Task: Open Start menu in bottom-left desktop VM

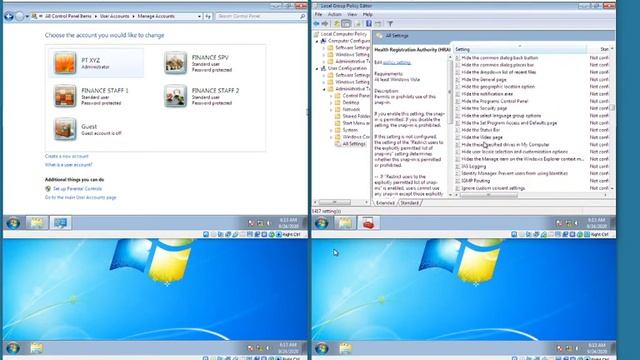Action: [x=13, y=348]
